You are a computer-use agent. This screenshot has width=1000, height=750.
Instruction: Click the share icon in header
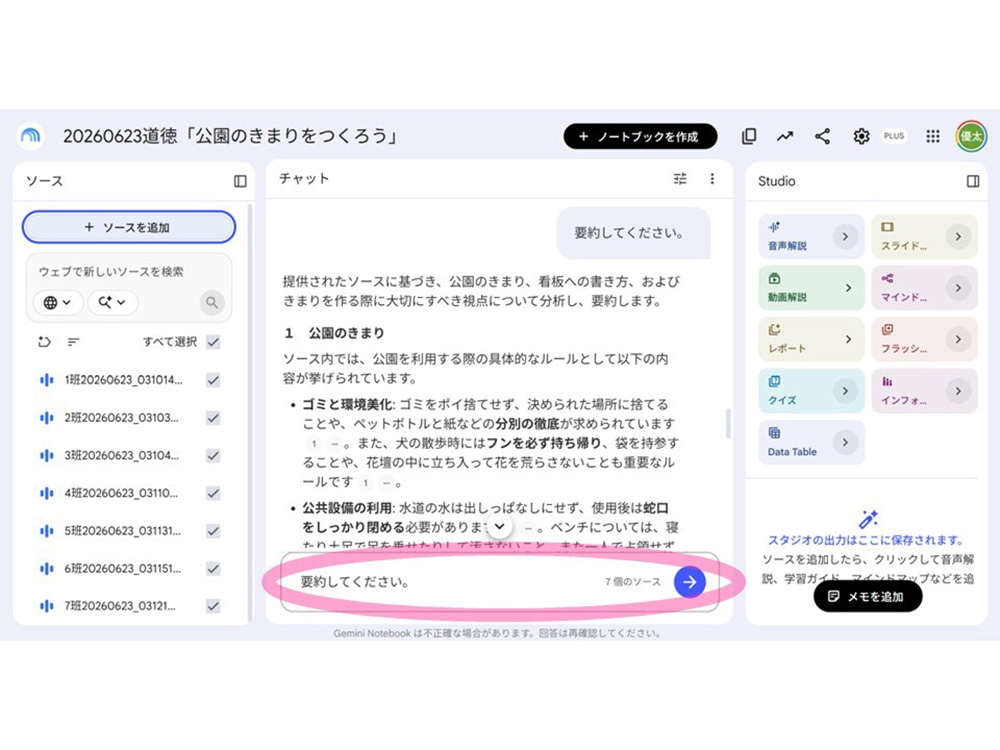(x=823, y=136)
